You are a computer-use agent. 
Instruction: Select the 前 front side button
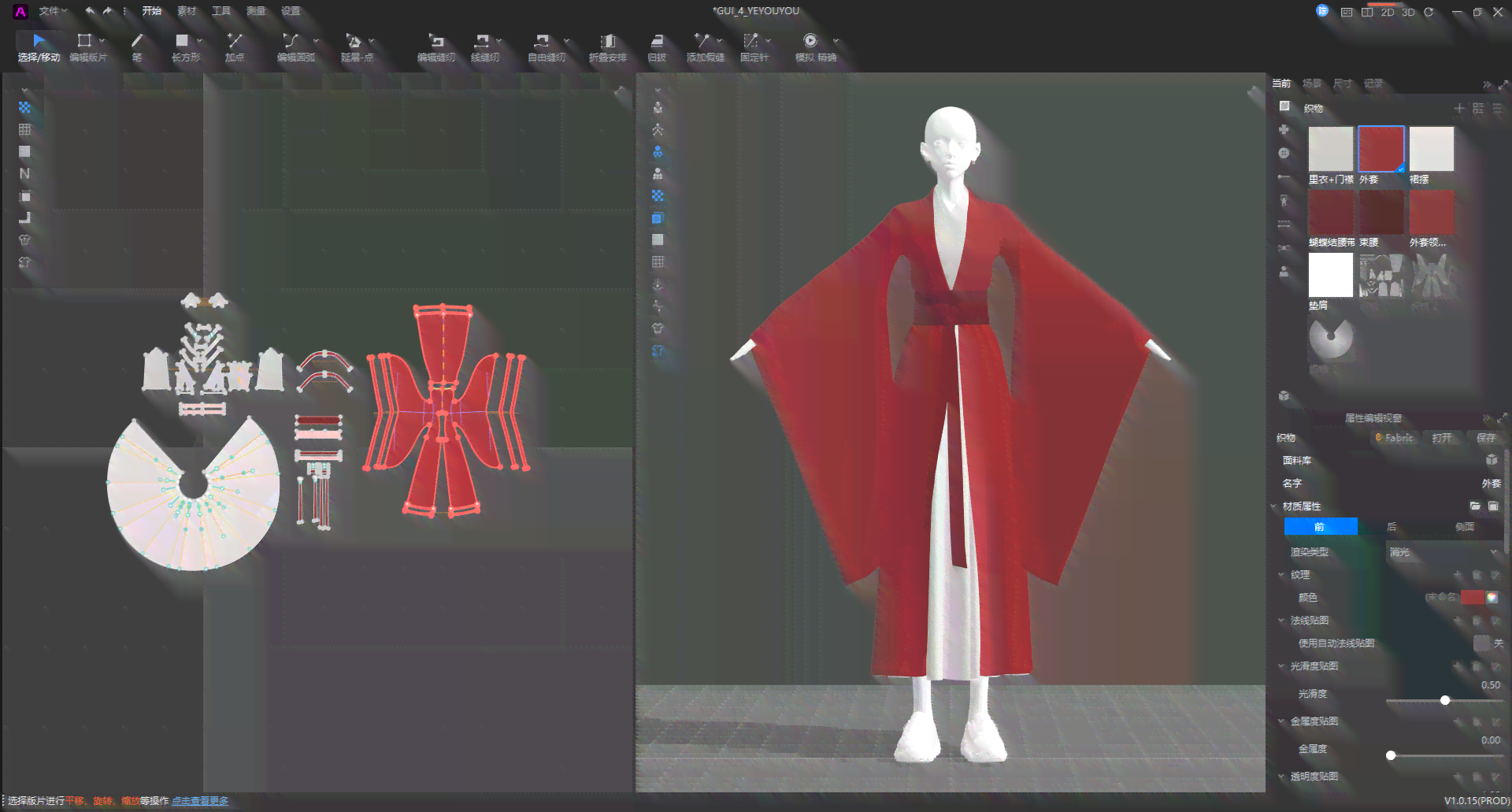point(1321,527)
